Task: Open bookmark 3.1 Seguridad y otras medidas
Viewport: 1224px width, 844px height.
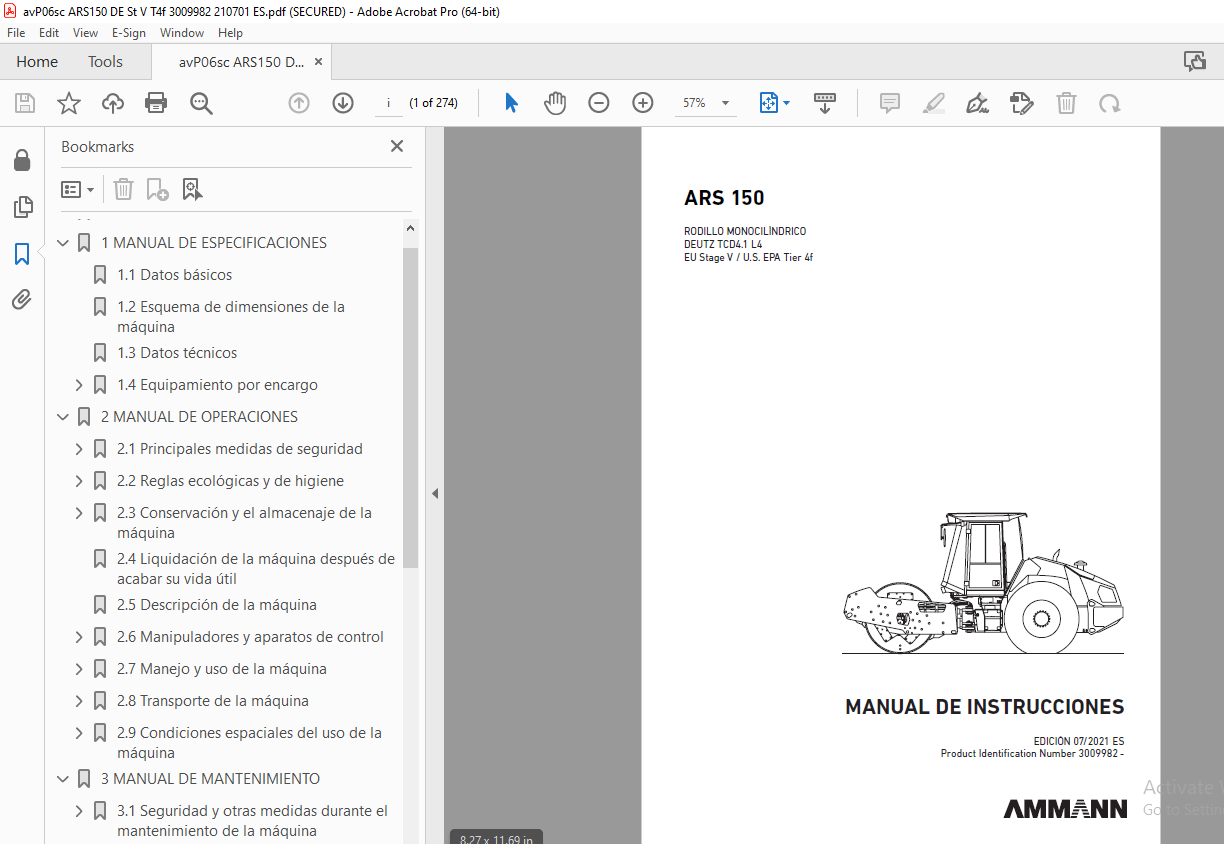Action: tap(252, 821)
